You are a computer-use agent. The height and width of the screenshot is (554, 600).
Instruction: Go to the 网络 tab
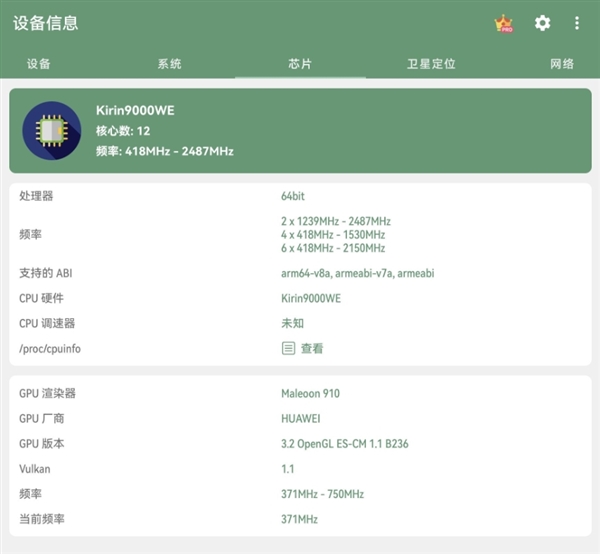pos(562,64)
